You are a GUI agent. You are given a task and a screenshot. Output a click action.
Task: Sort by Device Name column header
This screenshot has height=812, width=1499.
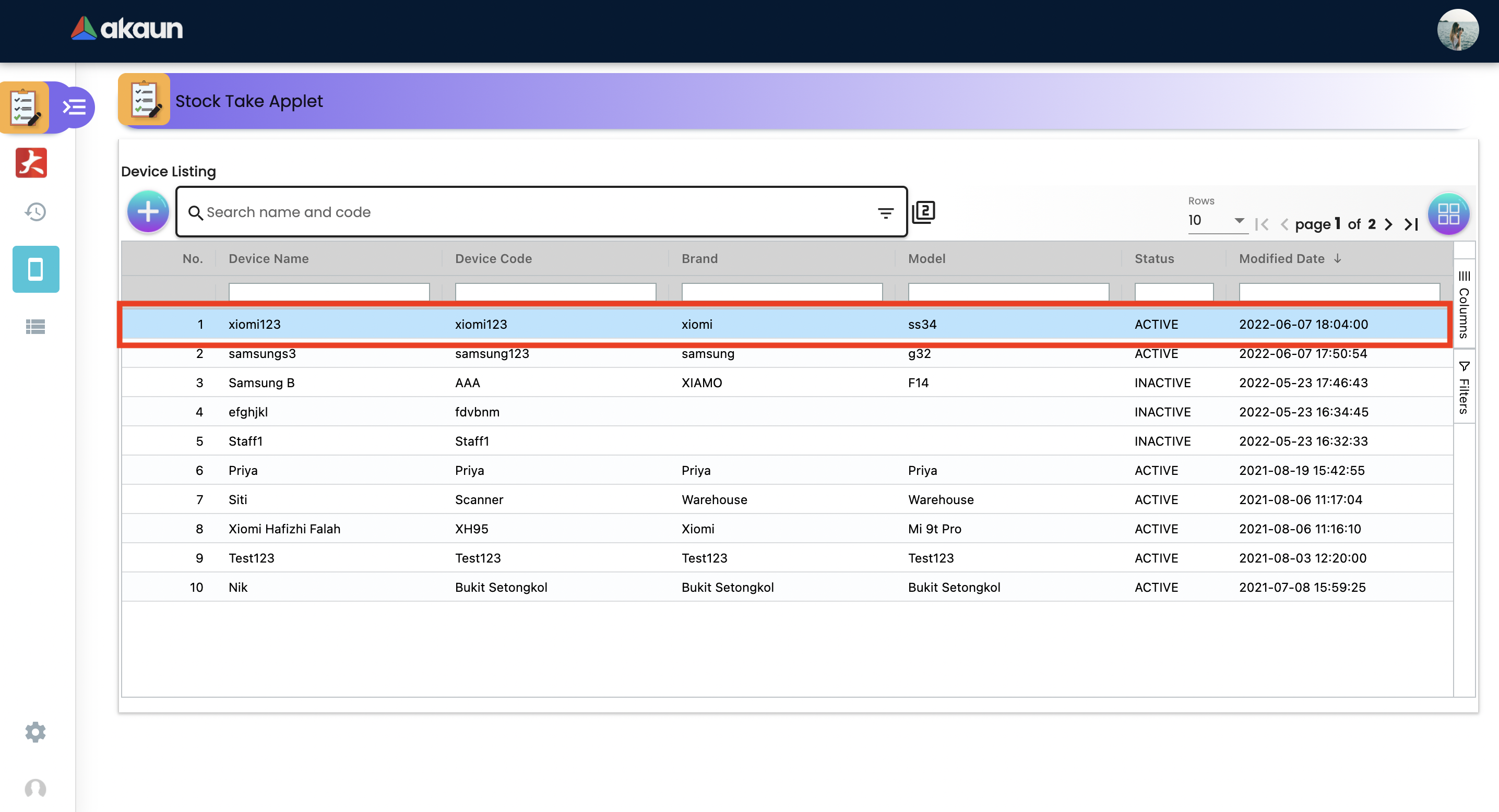point(268,259)
